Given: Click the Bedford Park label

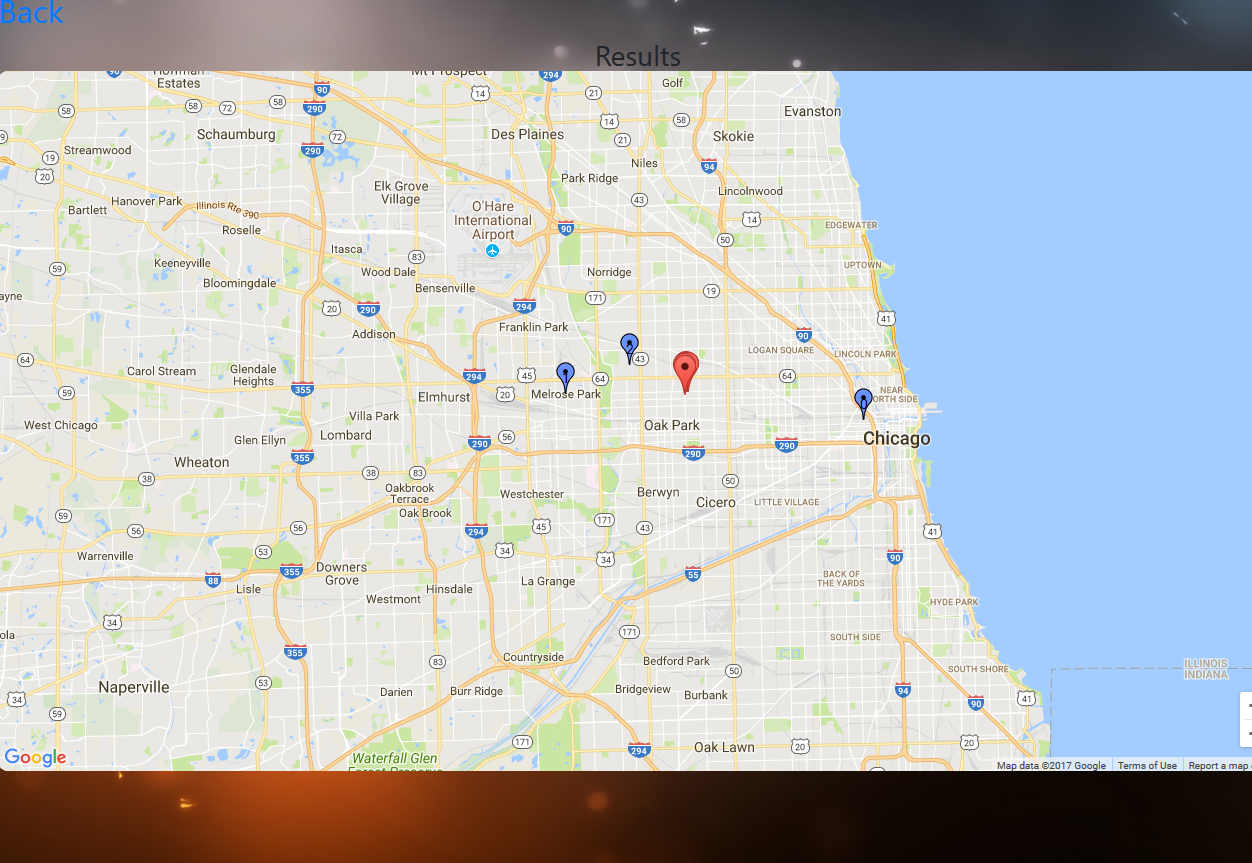Looking at the screenshot, I should click(x=677, y=661).
